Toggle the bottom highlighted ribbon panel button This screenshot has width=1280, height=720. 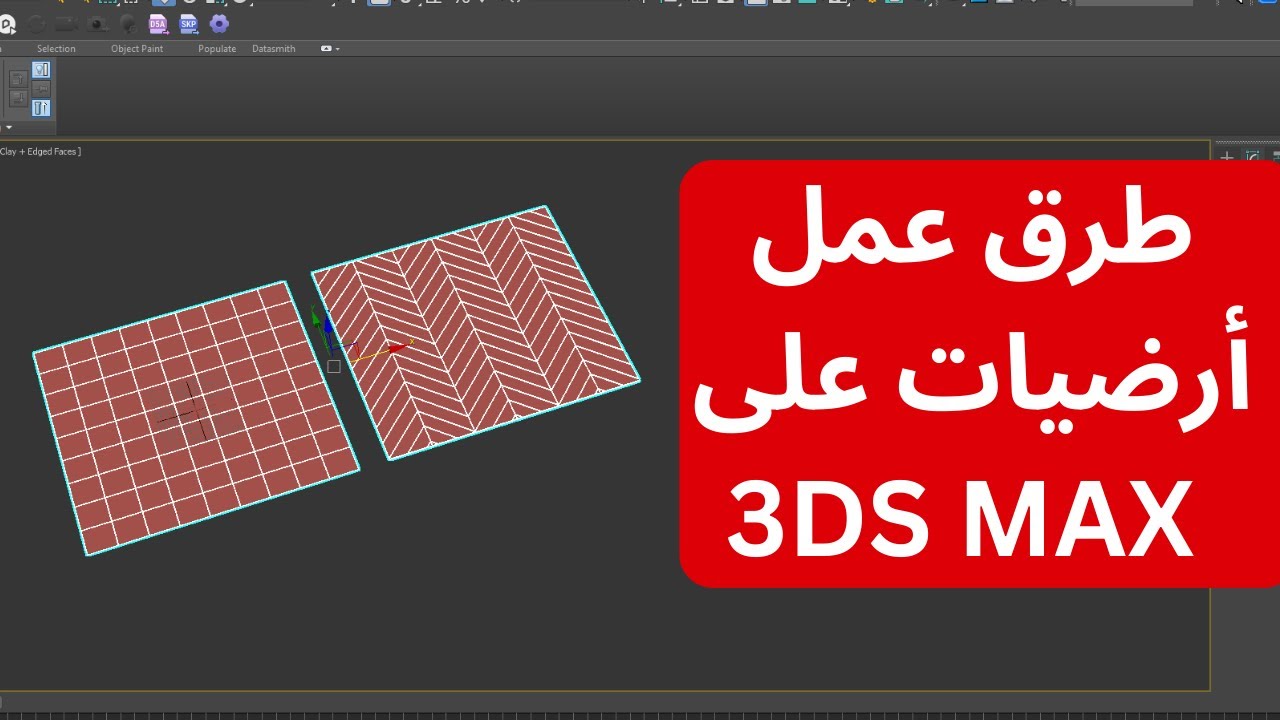41,108
